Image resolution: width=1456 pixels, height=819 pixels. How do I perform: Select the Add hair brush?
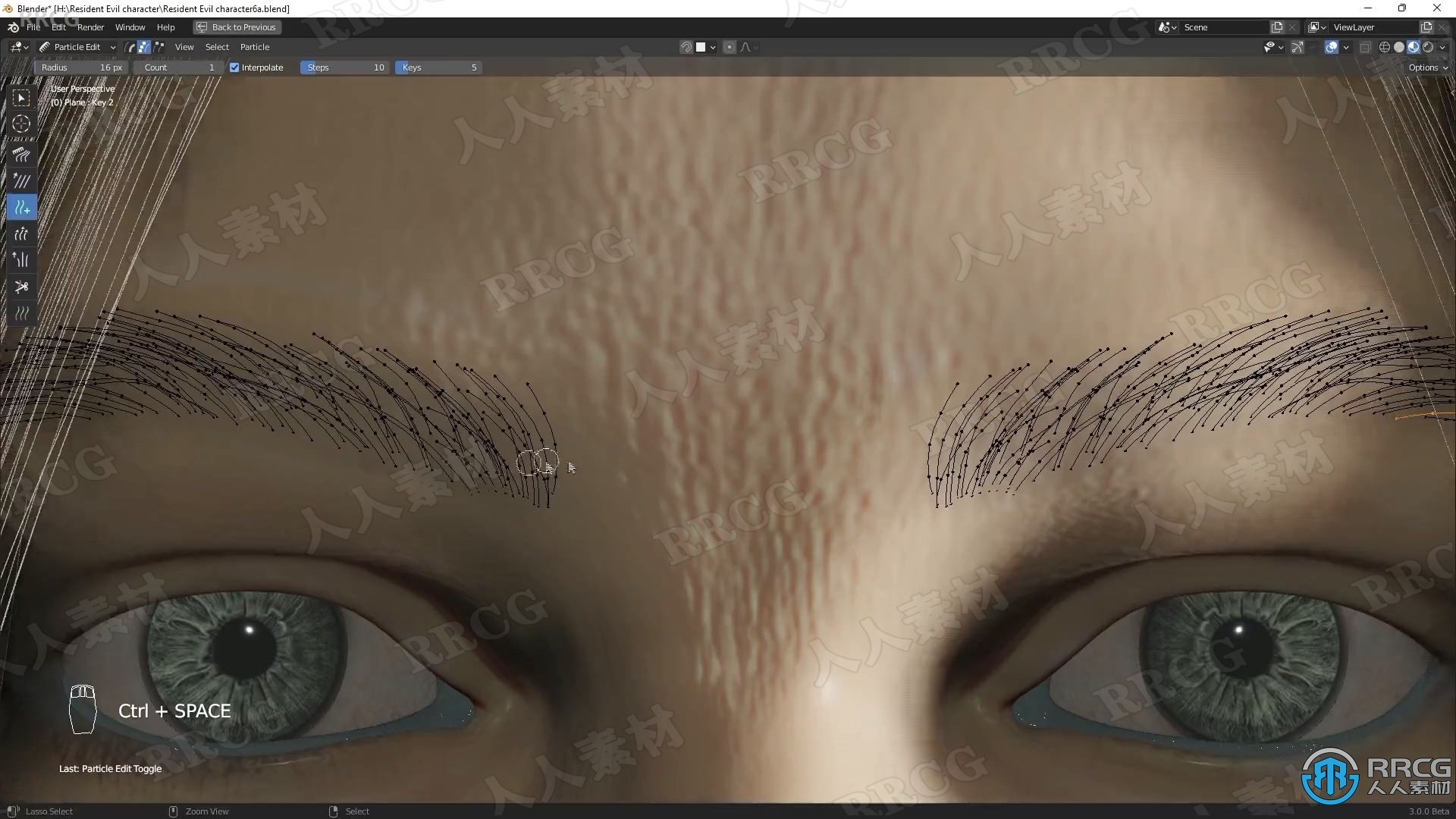(x=21, y=207)
